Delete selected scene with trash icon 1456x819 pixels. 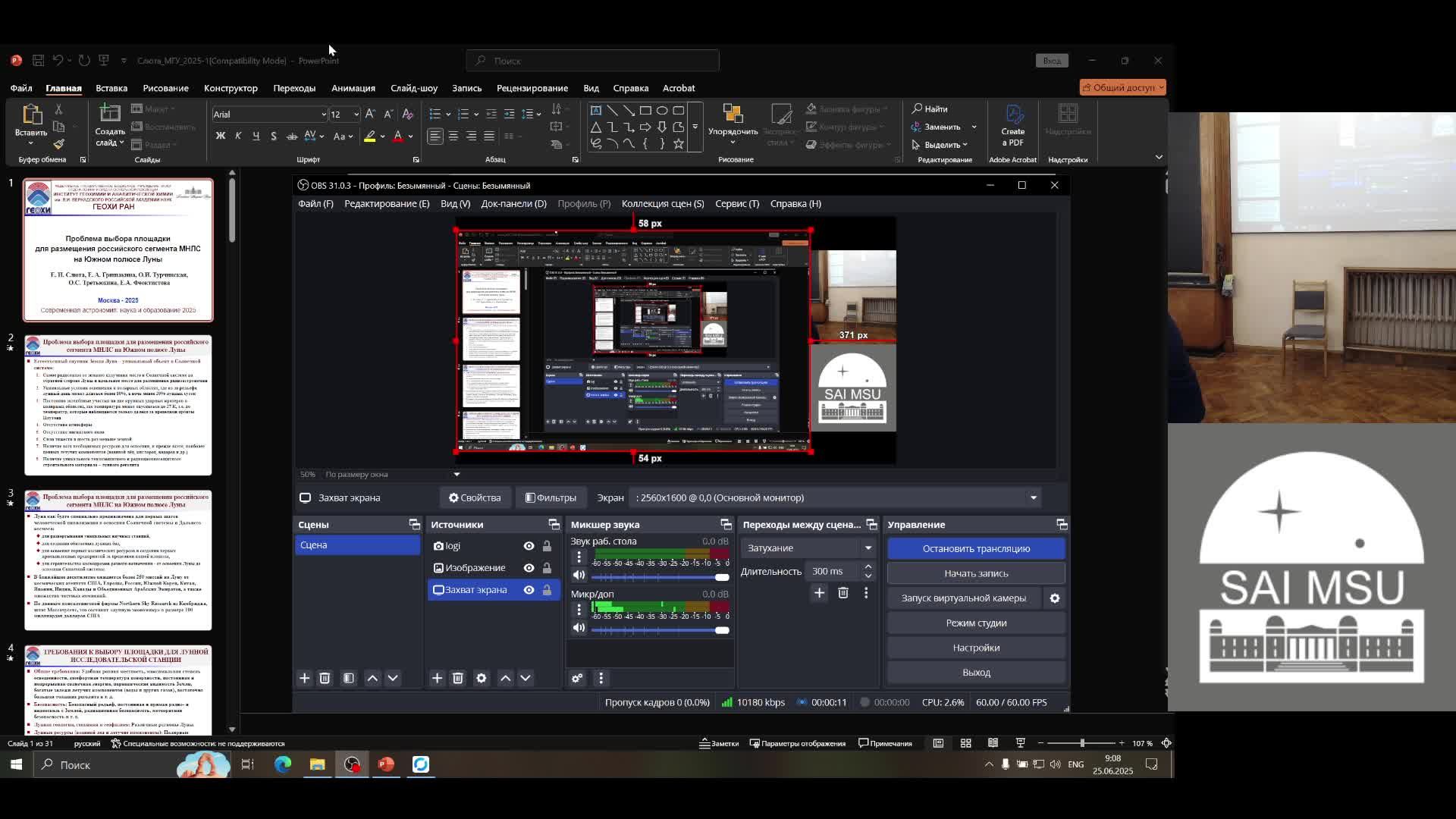[325, 678]
